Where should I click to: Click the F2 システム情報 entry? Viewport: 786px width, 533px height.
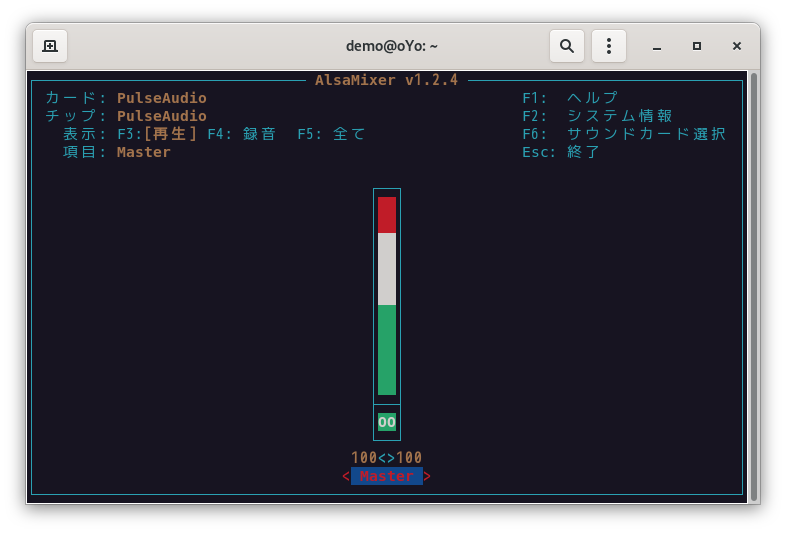[x=597, y=116]
